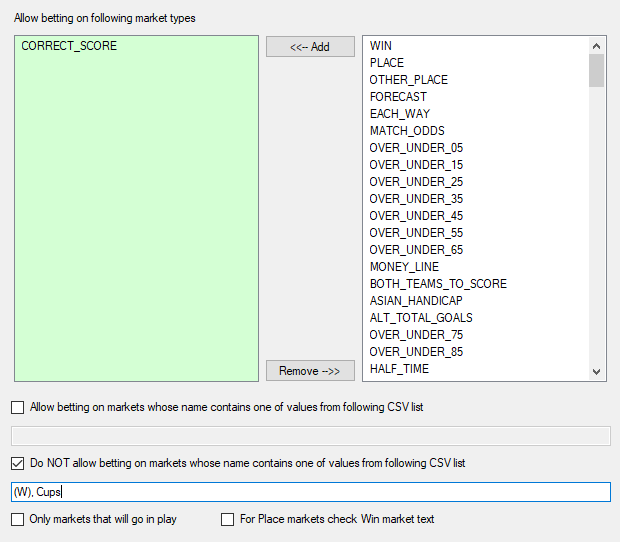Select BOTH_TEAMS_TO_SCORE list entry
This screenshot has height=542, width=620.
438,284
